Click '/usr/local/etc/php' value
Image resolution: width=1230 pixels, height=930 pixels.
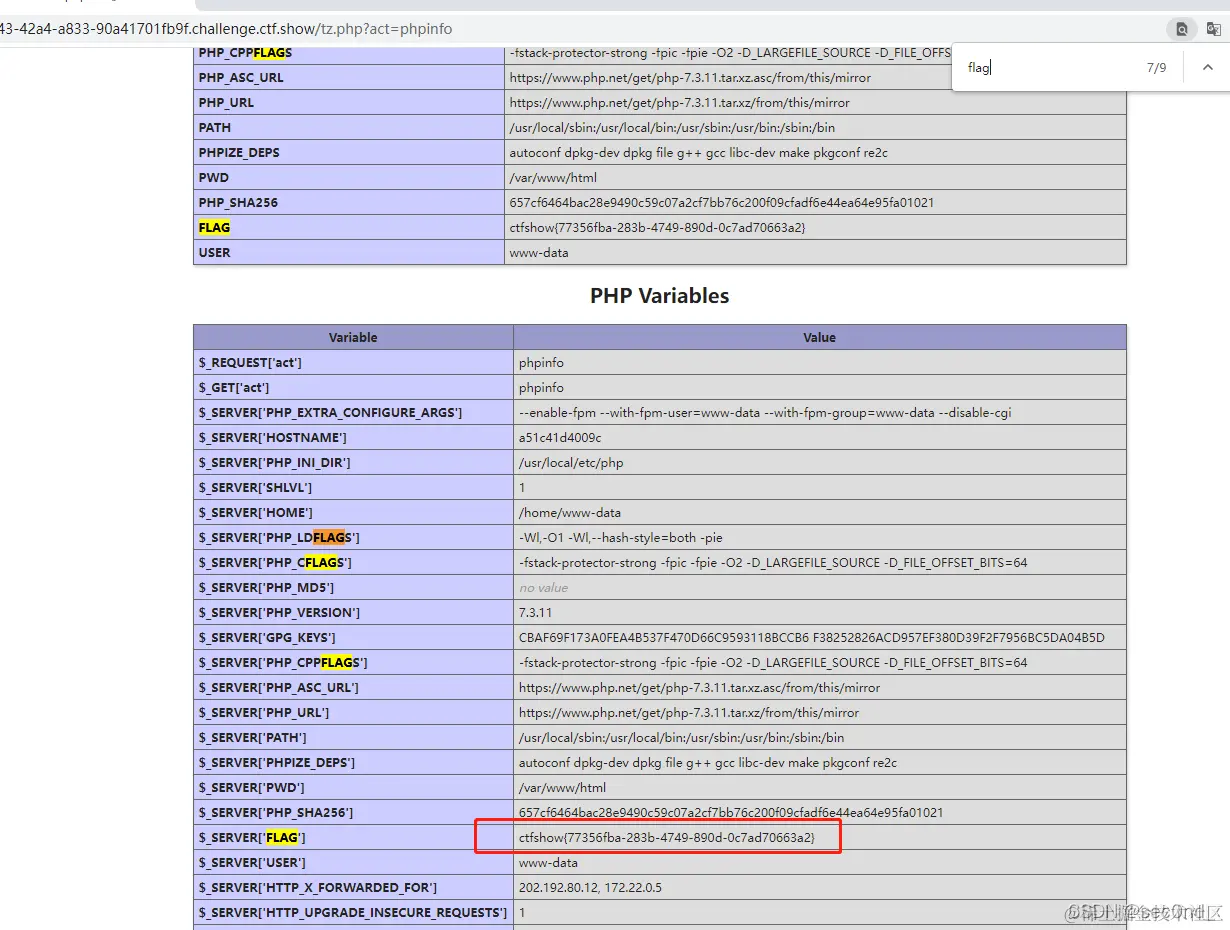pos(571,462)
